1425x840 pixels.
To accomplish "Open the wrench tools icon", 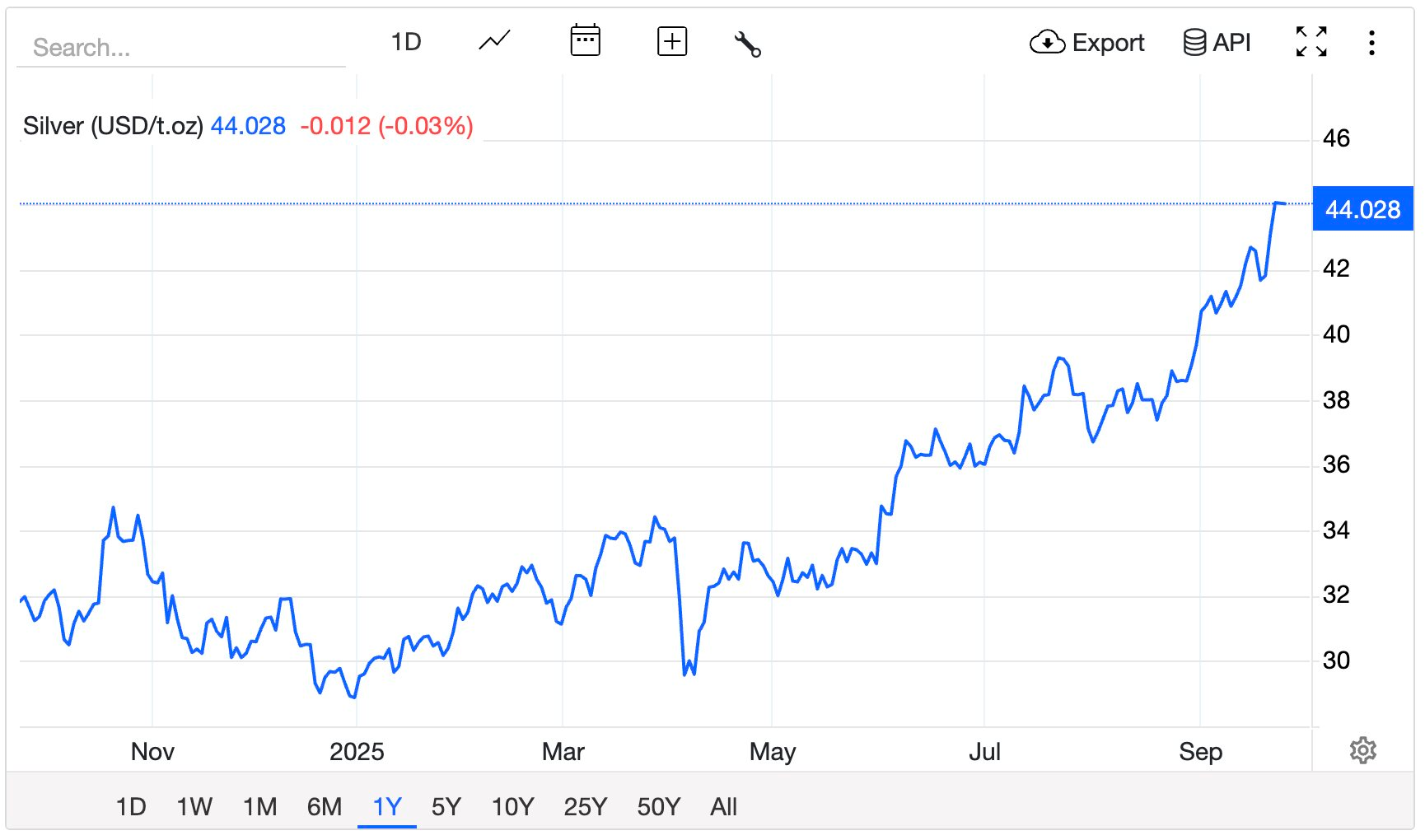I will point(747,43).
